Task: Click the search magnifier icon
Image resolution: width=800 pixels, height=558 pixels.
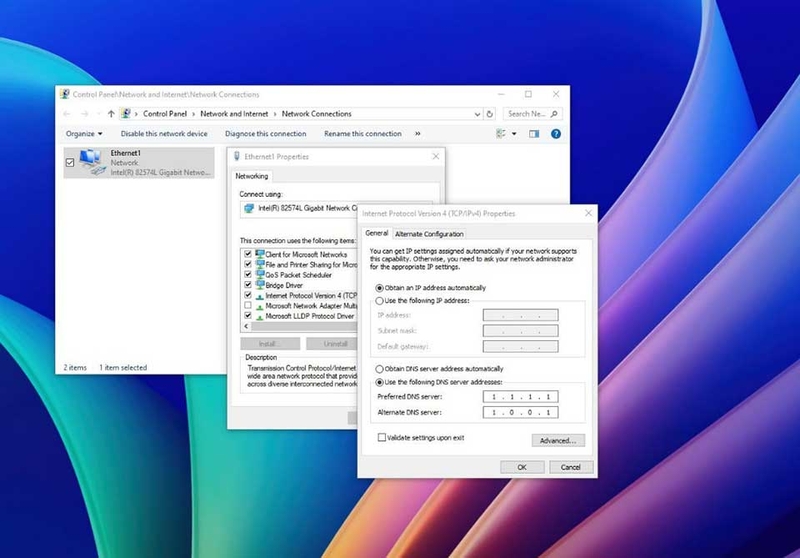Action: [x=554, y=114]
